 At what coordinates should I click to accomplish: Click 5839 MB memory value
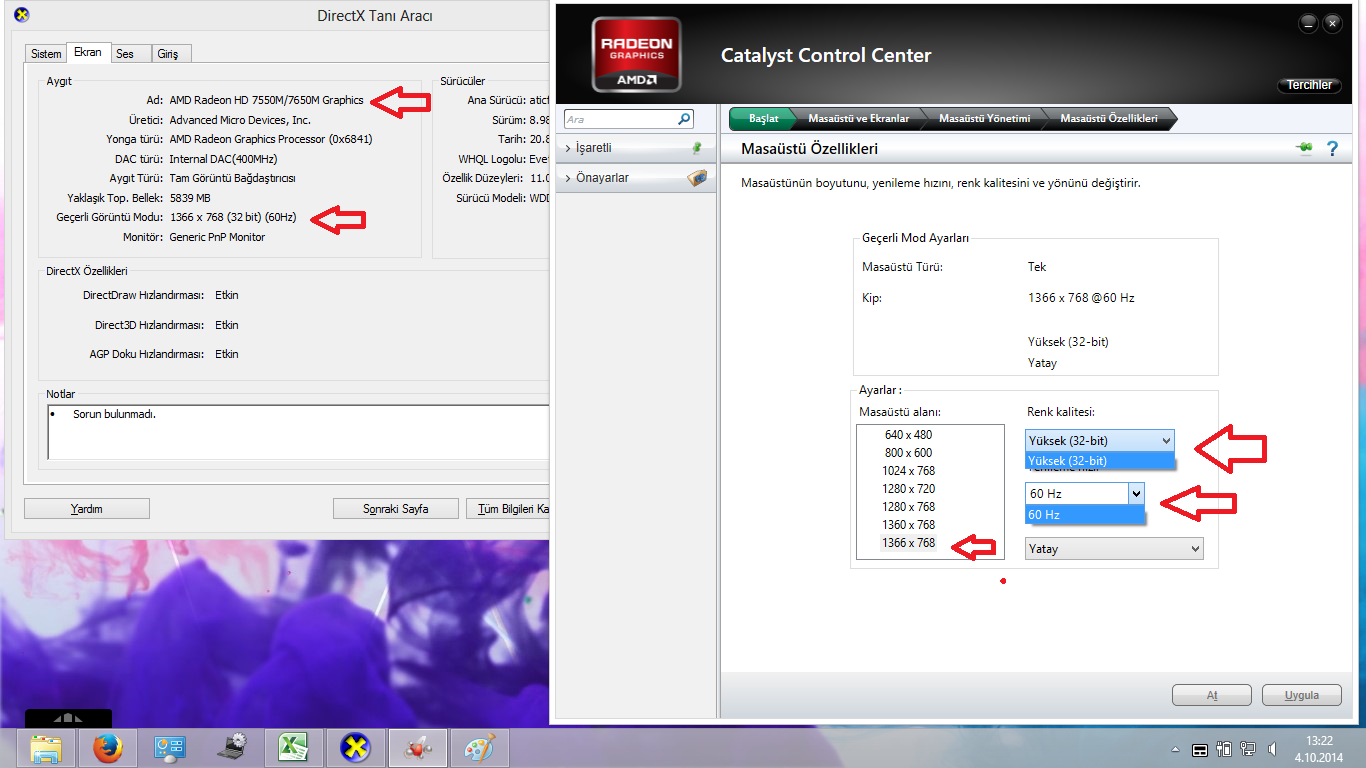coord(190,198)
